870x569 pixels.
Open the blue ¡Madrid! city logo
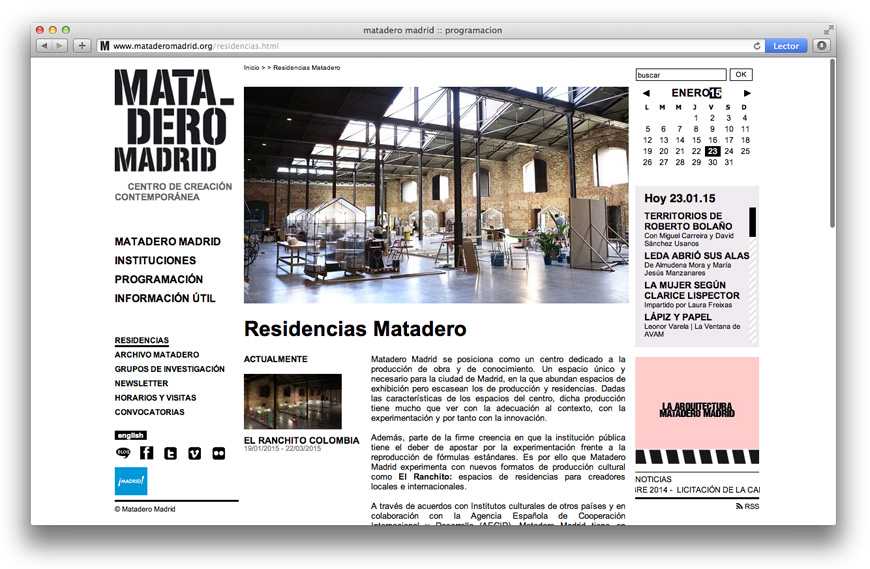pyautogui.click(x=131, y=481)
